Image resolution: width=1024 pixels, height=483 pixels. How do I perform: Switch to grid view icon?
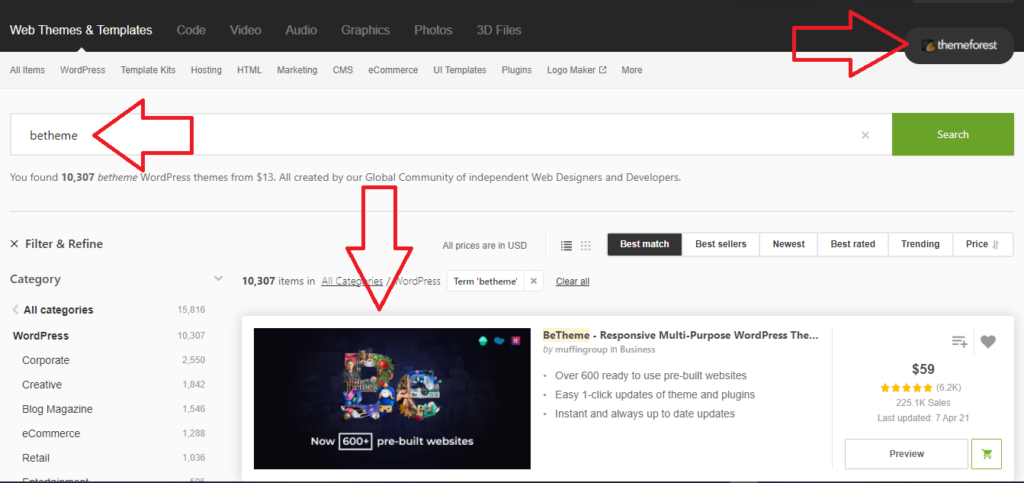click(586, 245)
